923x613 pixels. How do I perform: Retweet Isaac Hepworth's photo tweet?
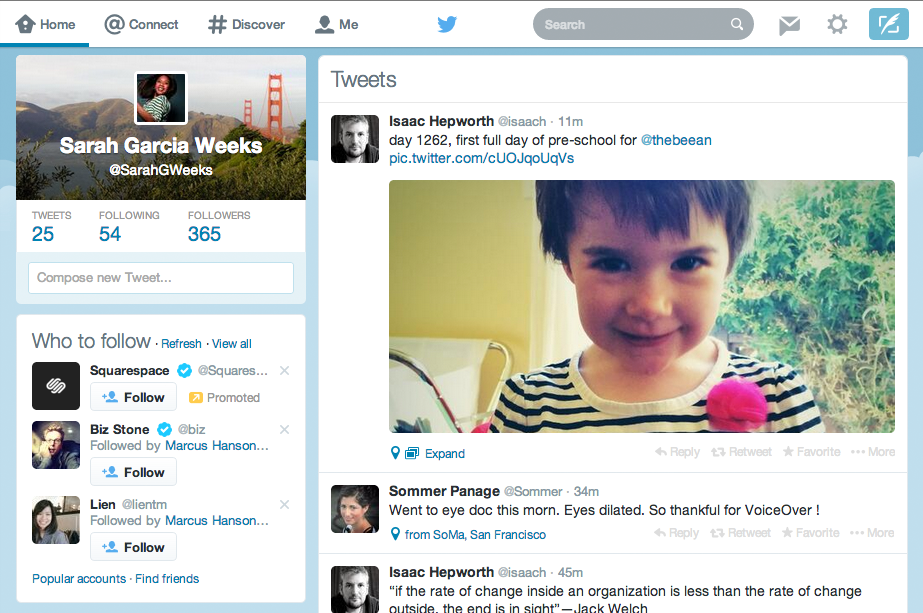click(741, 452)
